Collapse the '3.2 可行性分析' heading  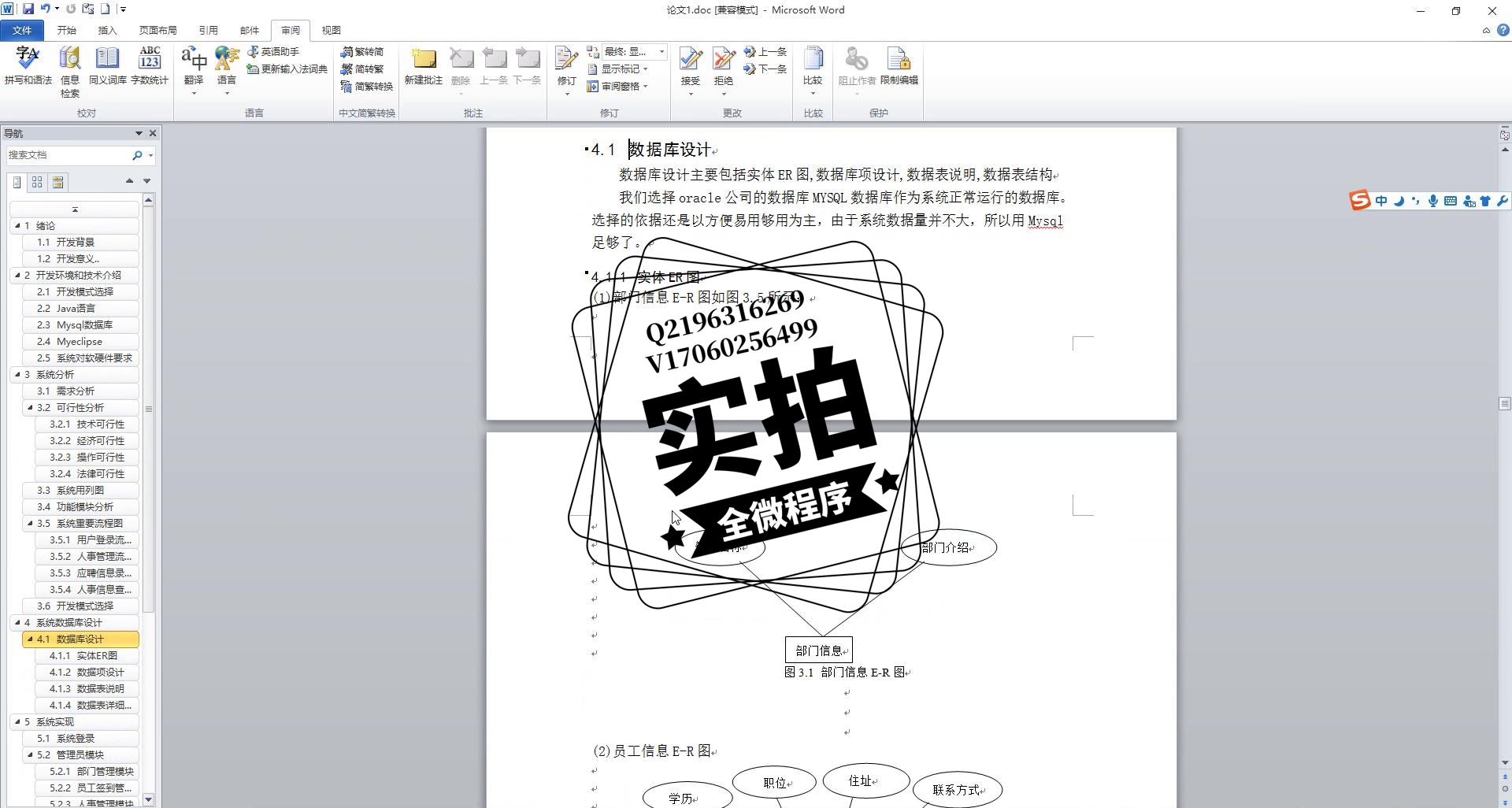coord(30,407)
